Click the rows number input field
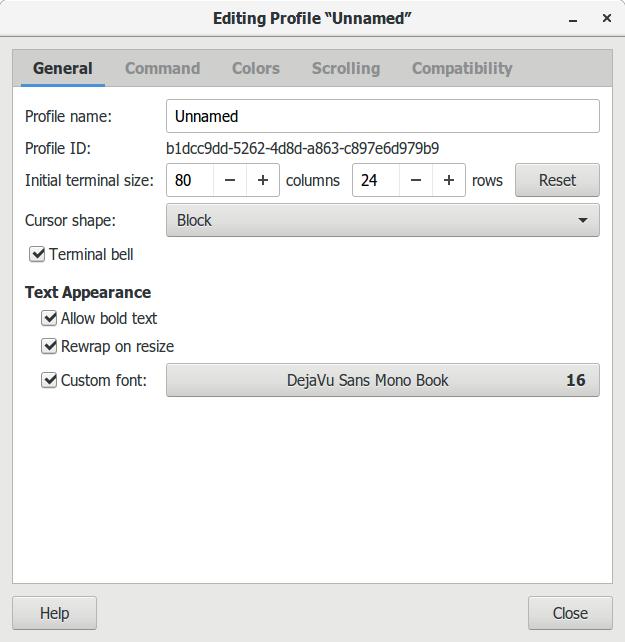Image resolution: width=625 pixels, height=642 pixels. pos(376,180)
